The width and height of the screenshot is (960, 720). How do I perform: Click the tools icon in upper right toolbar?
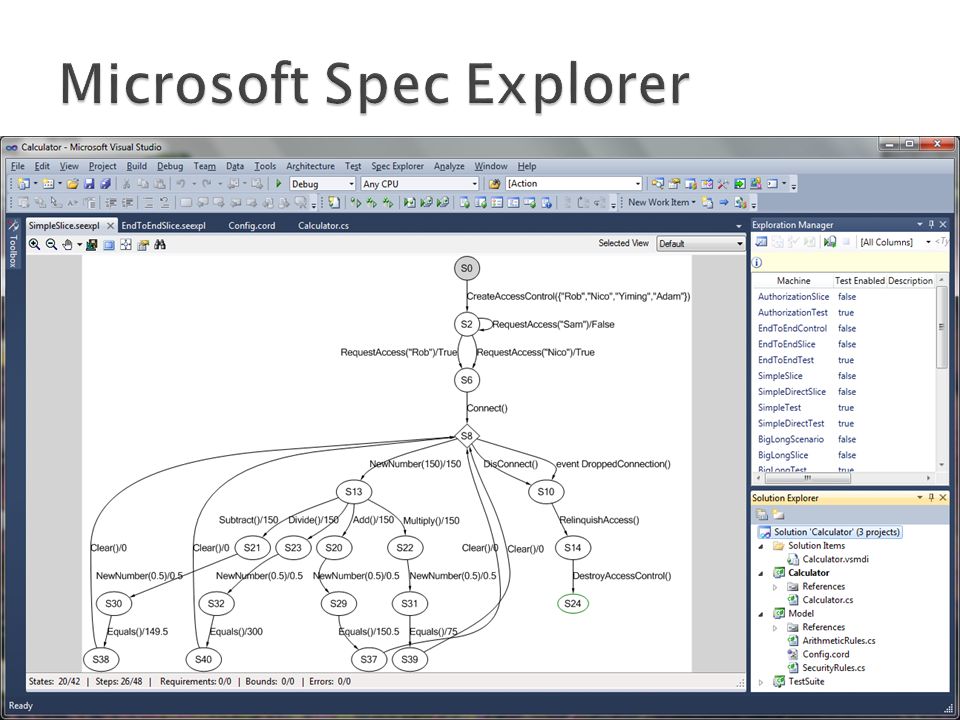[x=723, y=184]
